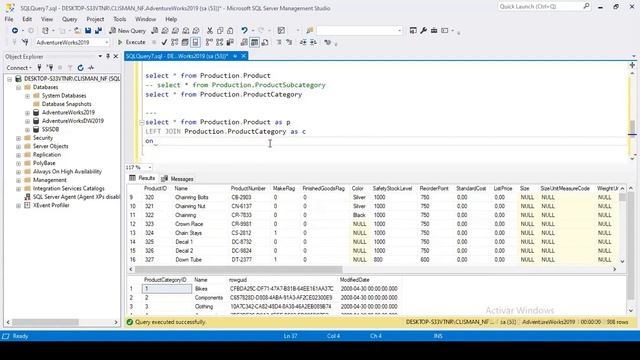Select the cell containing Chainring Bolts
The height and width of the screenshot is (360, 640).
[x=191, y=198]
